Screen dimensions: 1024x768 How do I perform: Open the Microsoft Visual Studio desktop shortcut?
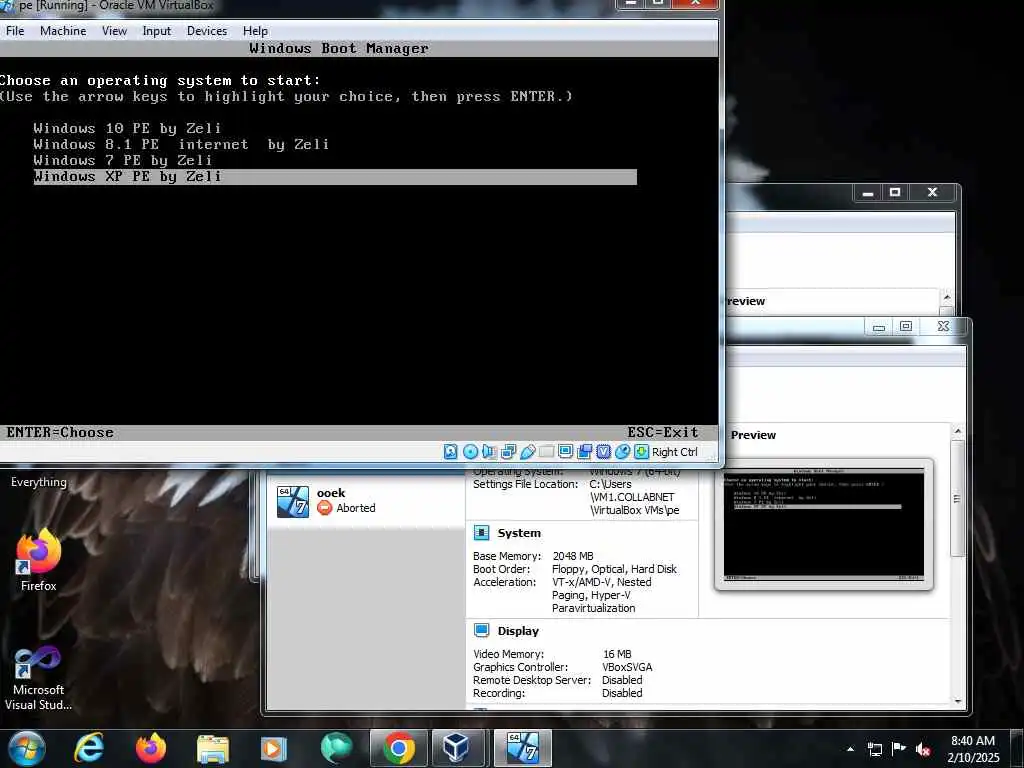pyautogui.click(x=39, y=678)
